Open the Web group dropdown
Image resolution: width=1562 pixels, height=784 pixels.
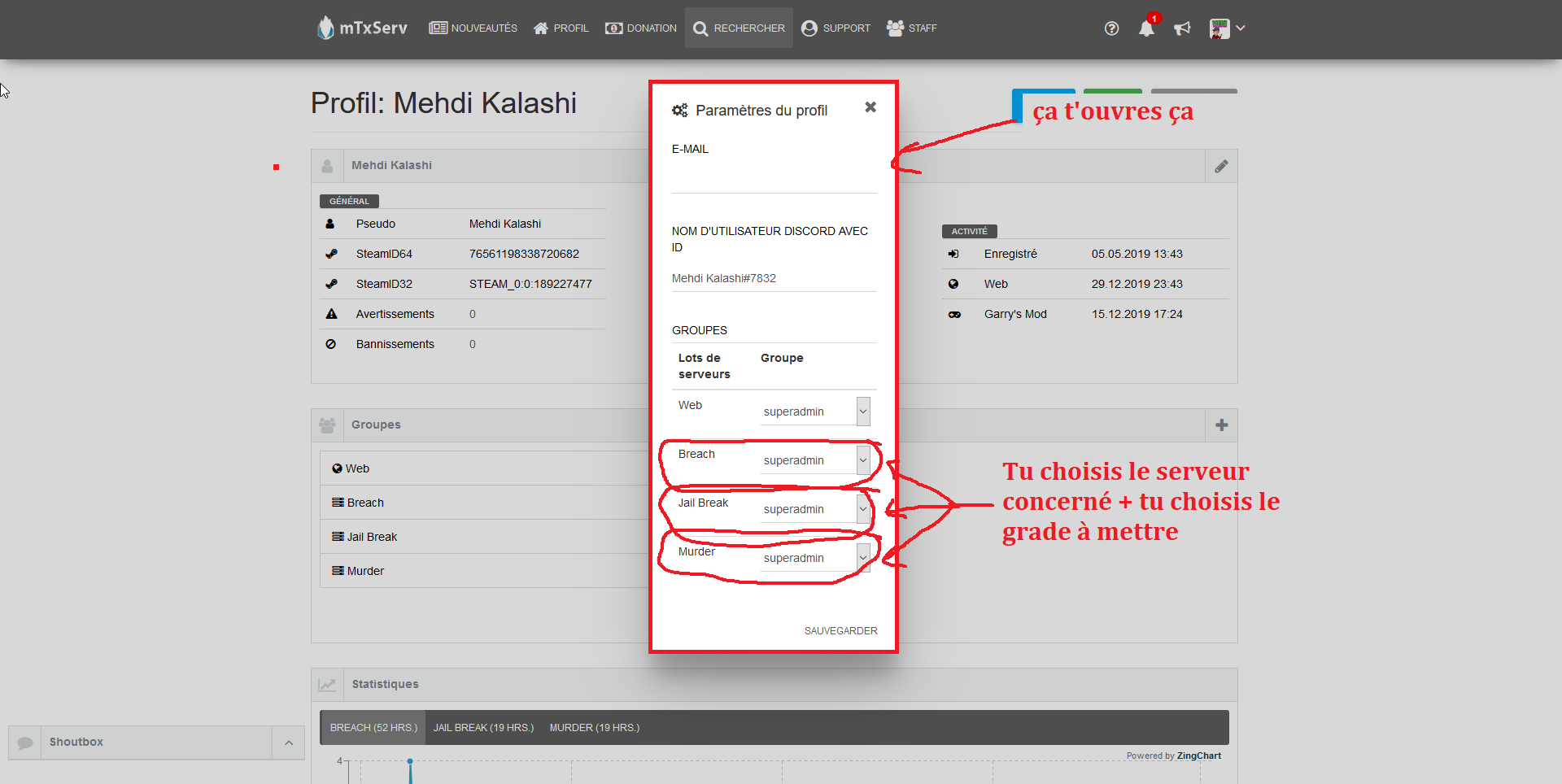(x=816, y=412)
